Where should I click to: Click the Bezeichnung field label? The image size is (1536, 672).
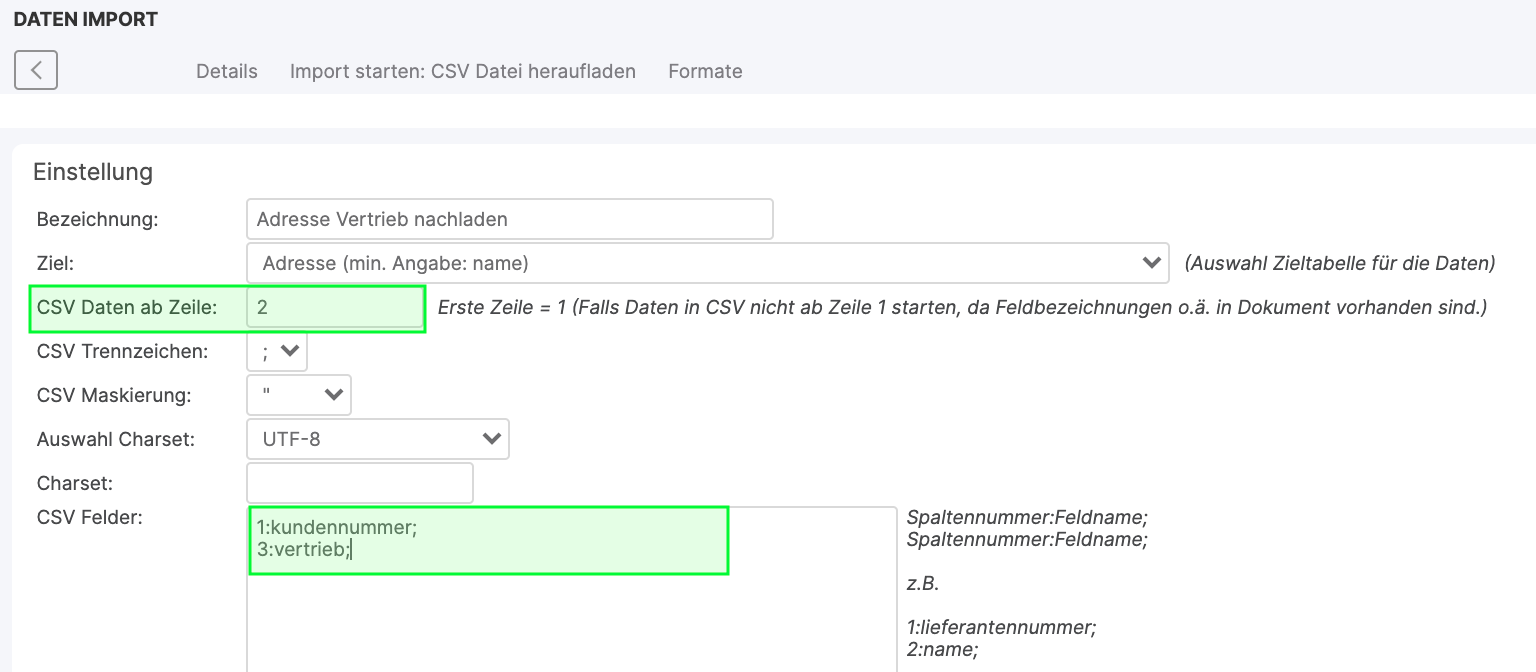[x=97, y=220]
